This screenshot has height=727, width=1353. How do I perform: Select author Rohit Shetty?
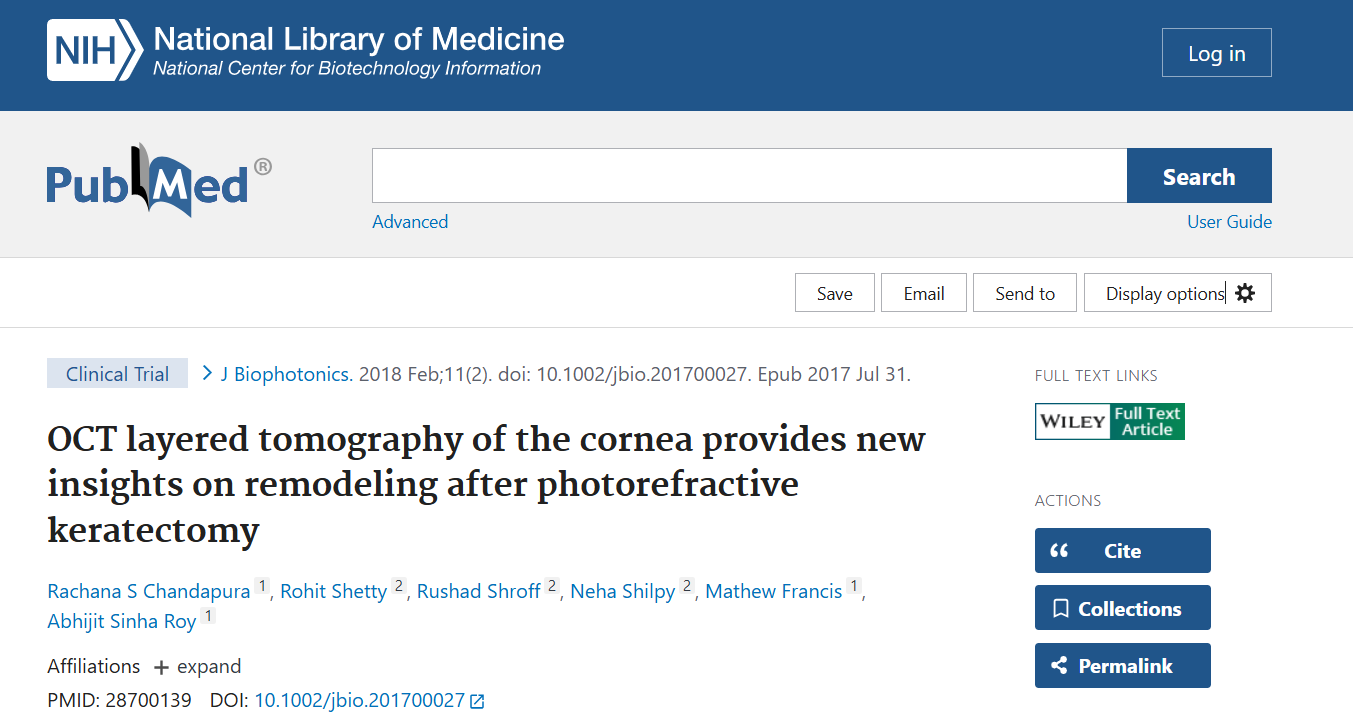click(333, 591)
